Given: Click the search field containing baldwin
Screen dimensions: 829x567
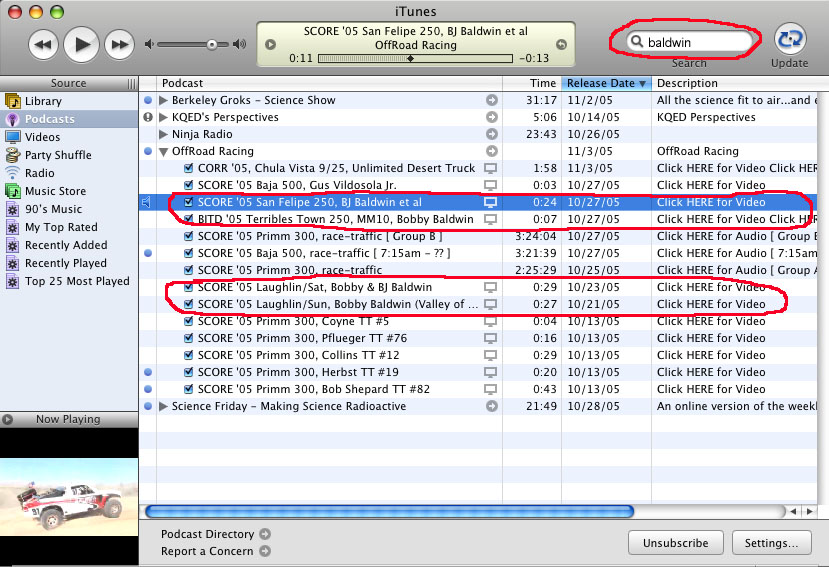Looking at the screenshot, I should point(689,42).
